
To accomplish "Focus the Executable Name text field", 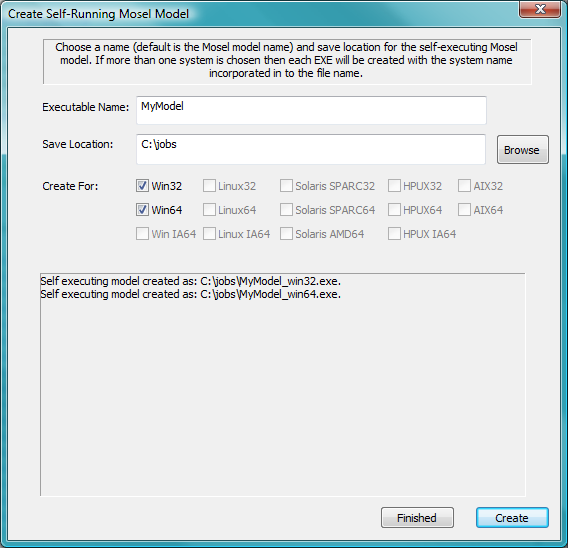I will point(311,110).
